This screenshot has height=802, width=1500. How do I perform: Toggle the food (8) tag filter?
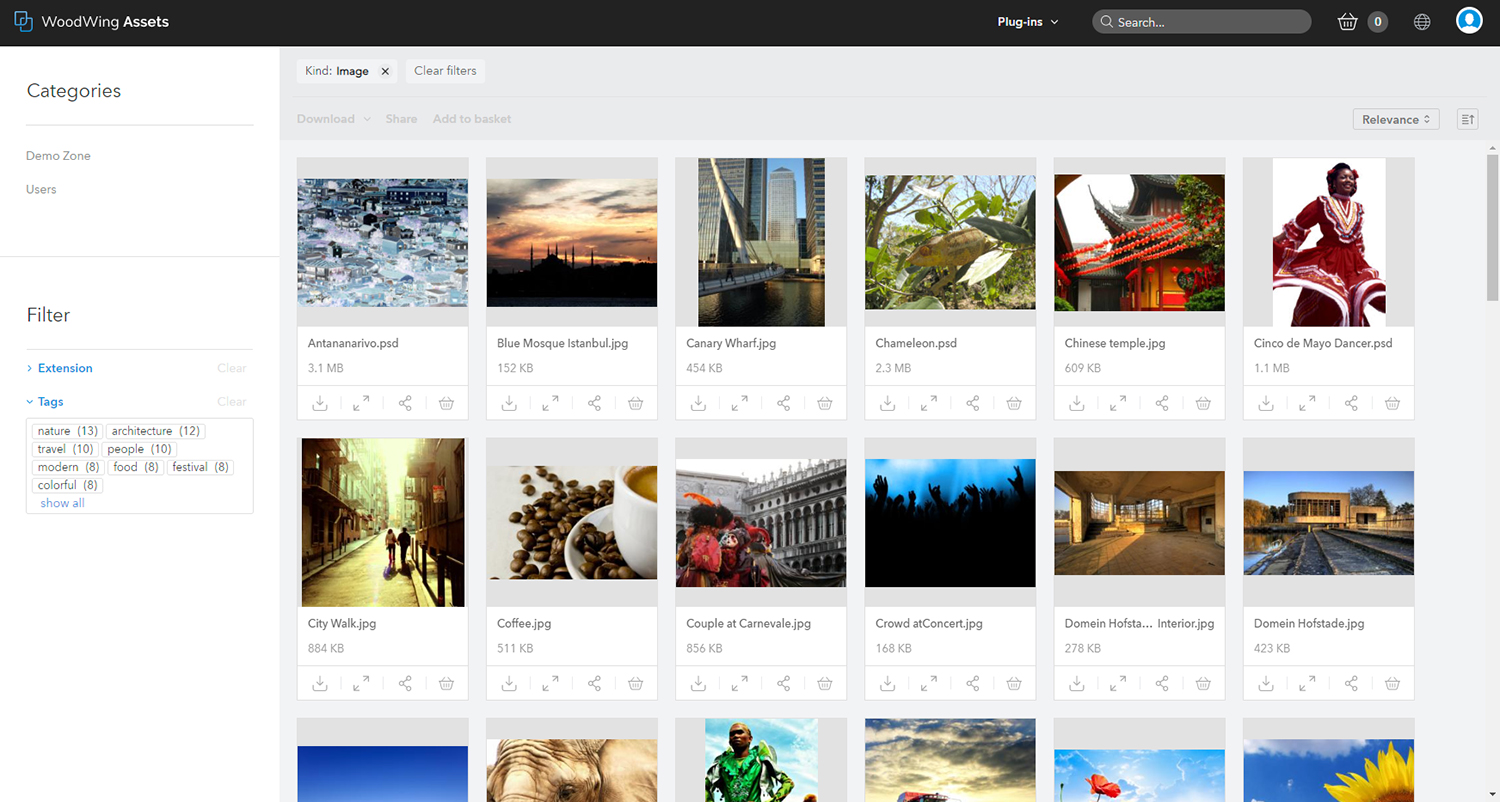136,467
